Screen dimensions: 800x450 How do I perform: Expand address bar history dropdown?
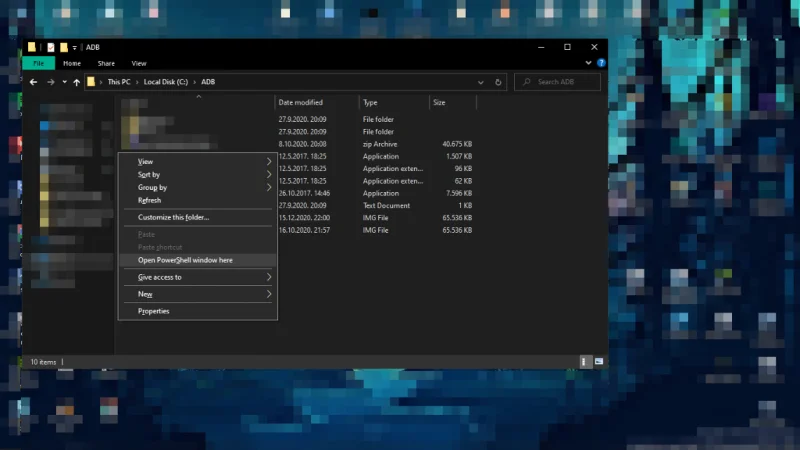[x=481, y=82]
